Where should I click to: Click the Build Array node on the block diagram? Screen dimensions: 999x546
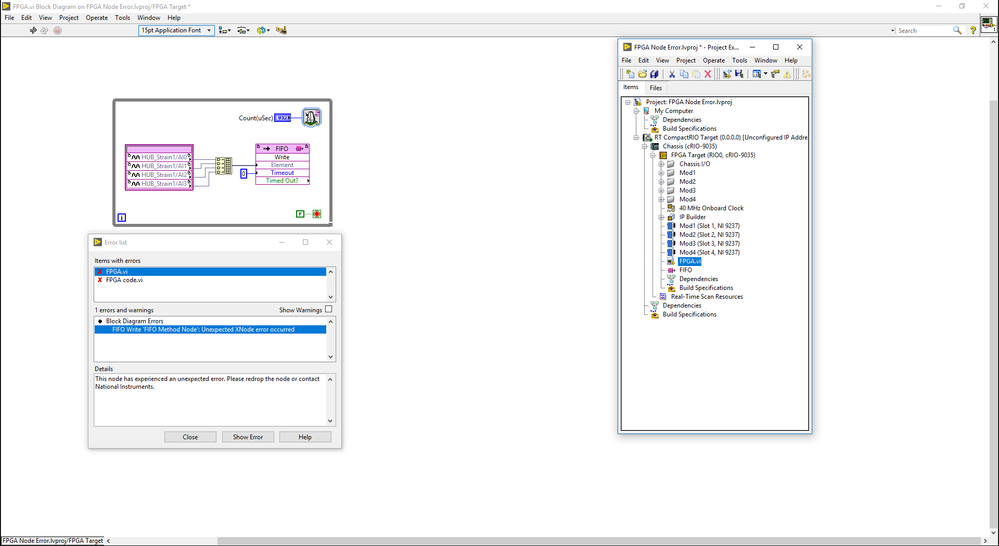223,166
